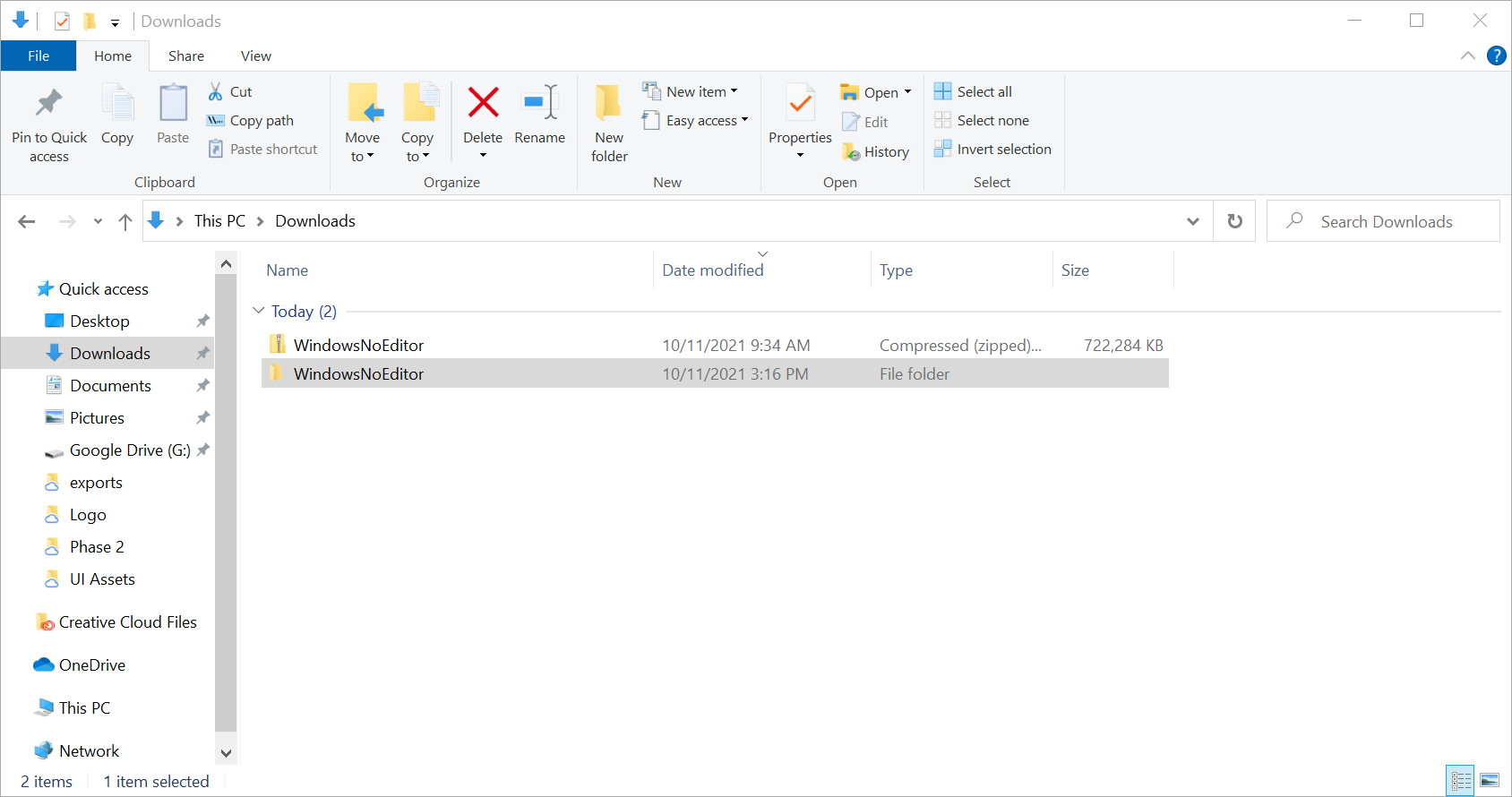
Task: Expand the address bar history dropdown
Action: pyautogui.click(x=1192, y=221)
